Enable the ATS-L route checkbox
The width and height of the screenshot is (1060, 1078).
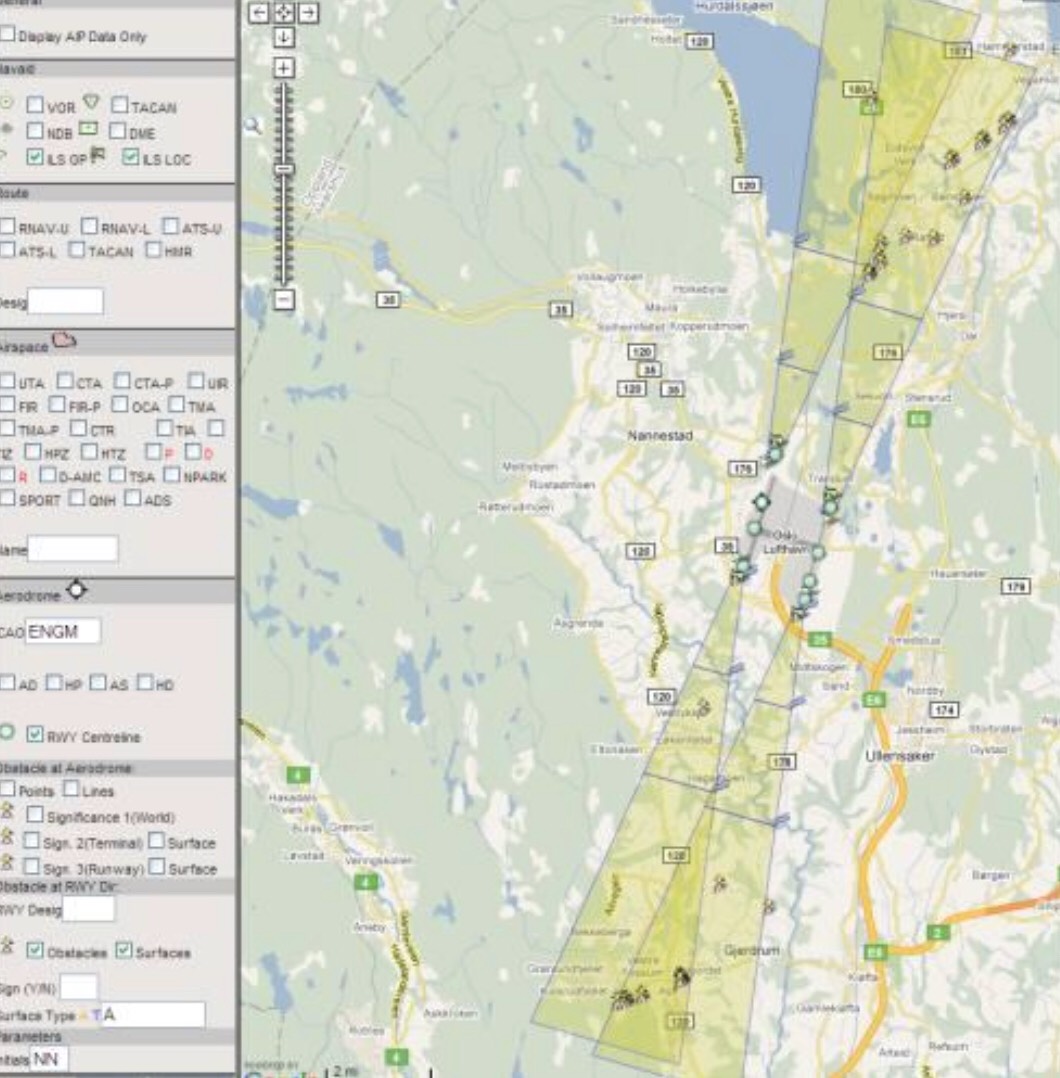[x=8, y=249]
